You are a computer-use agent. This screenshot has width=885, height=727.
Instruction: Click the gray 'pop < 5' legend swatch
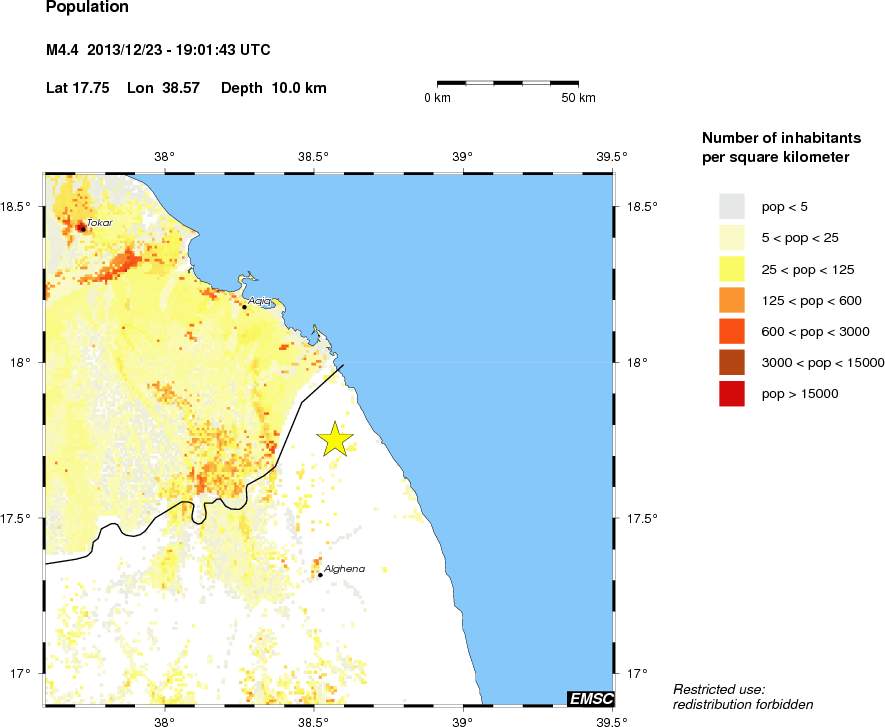pyautogui.click(x=732, y=207)
